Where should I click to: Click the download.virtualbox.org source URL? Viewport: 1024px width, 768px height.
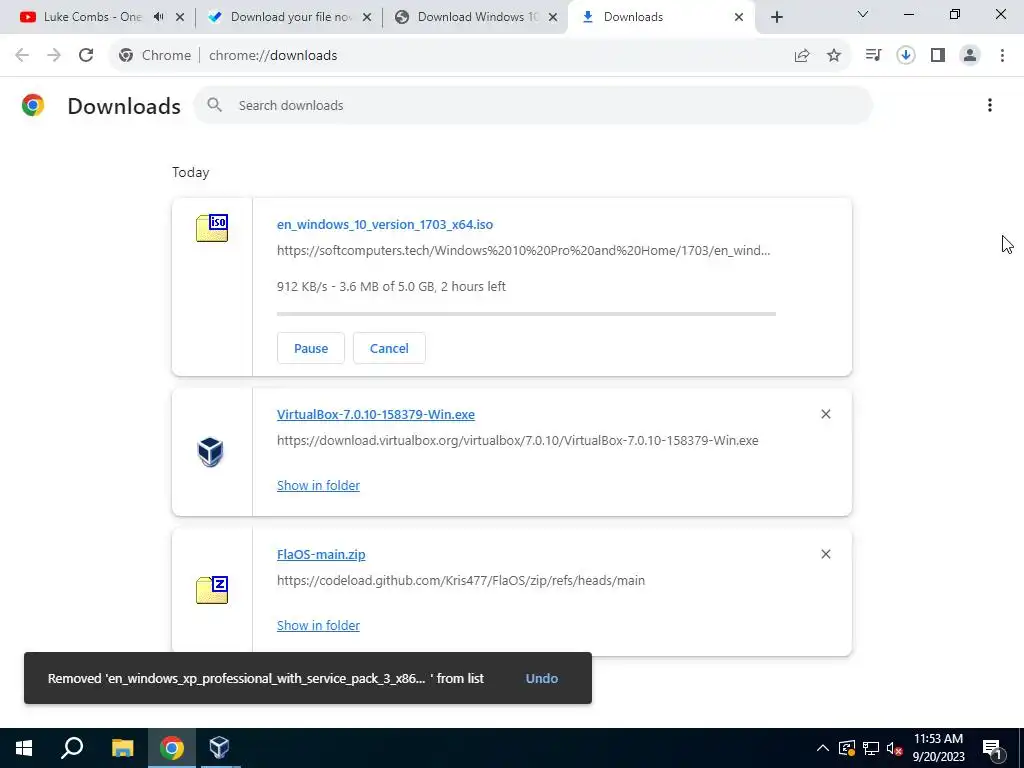point(517,440)
